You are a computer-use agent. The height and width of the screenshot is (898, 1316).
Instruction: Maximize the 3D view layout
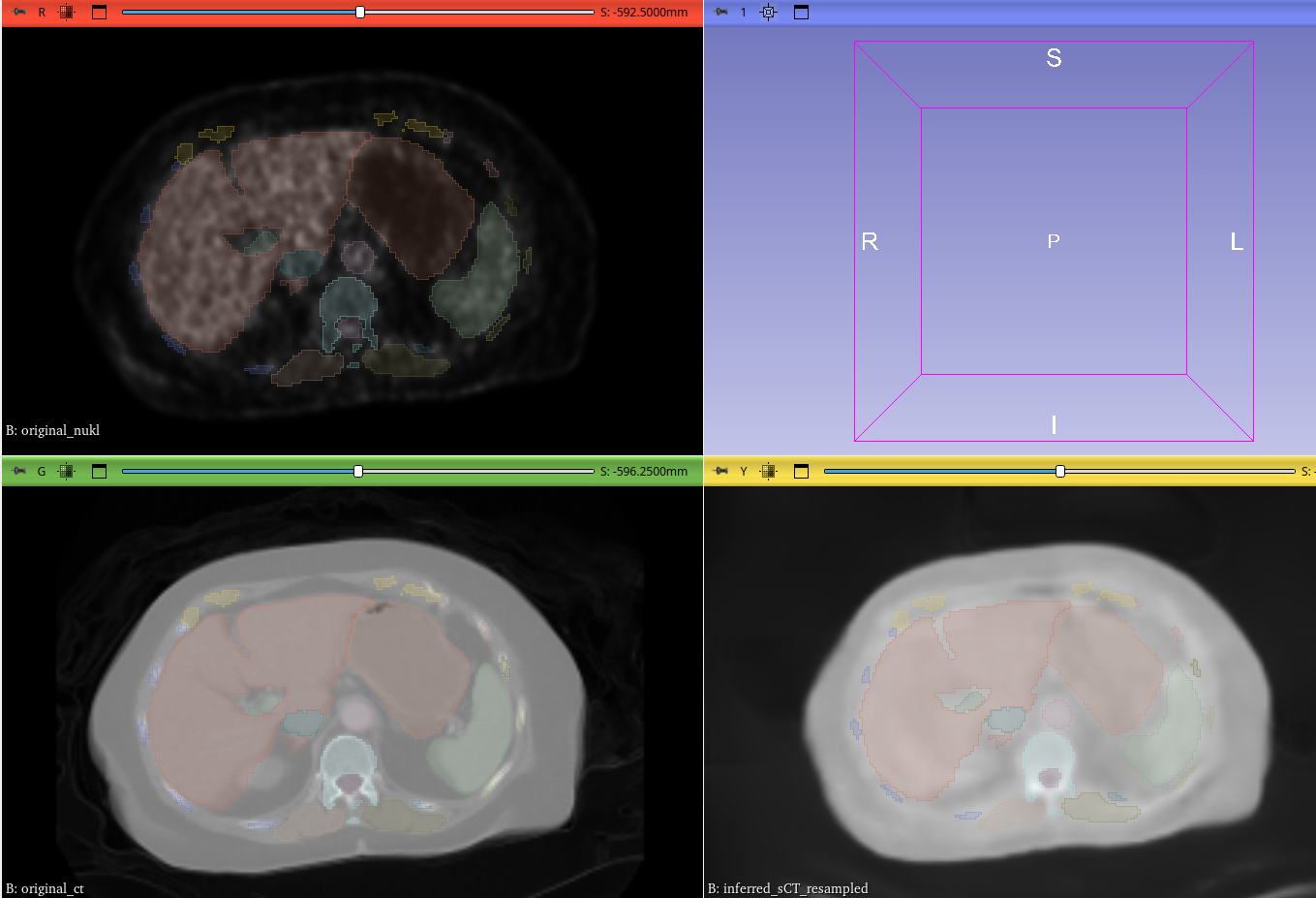[801, 13]
